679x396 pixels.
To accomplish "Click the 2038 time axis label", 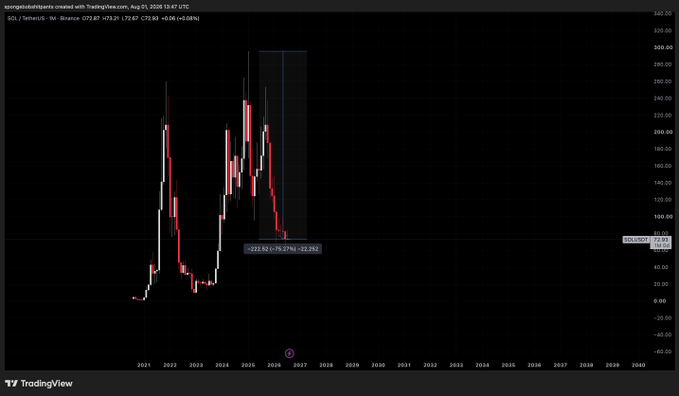I will [x=586, y=365].
